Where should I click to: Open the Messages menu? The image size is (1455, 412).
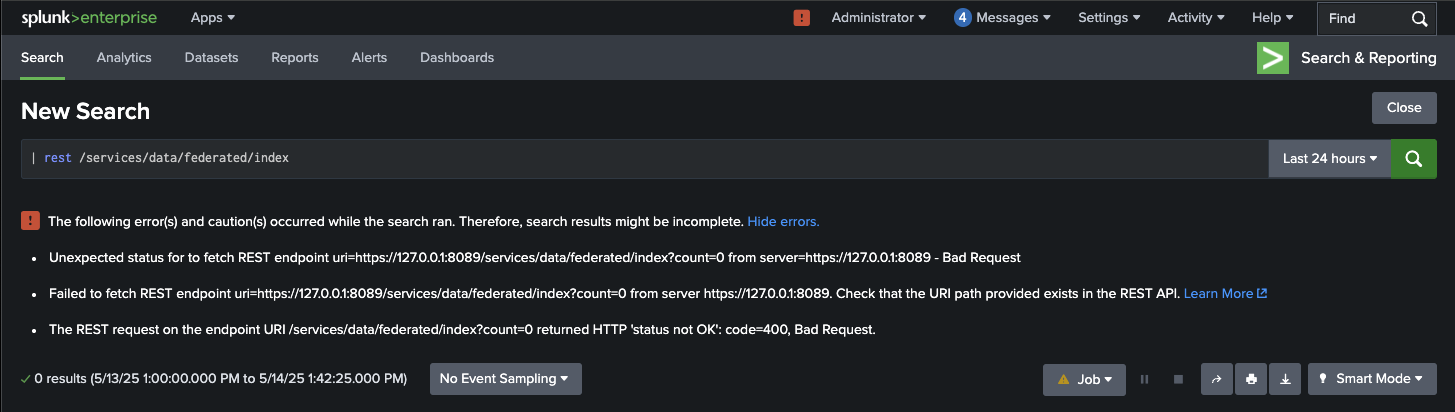point(1002,18)
